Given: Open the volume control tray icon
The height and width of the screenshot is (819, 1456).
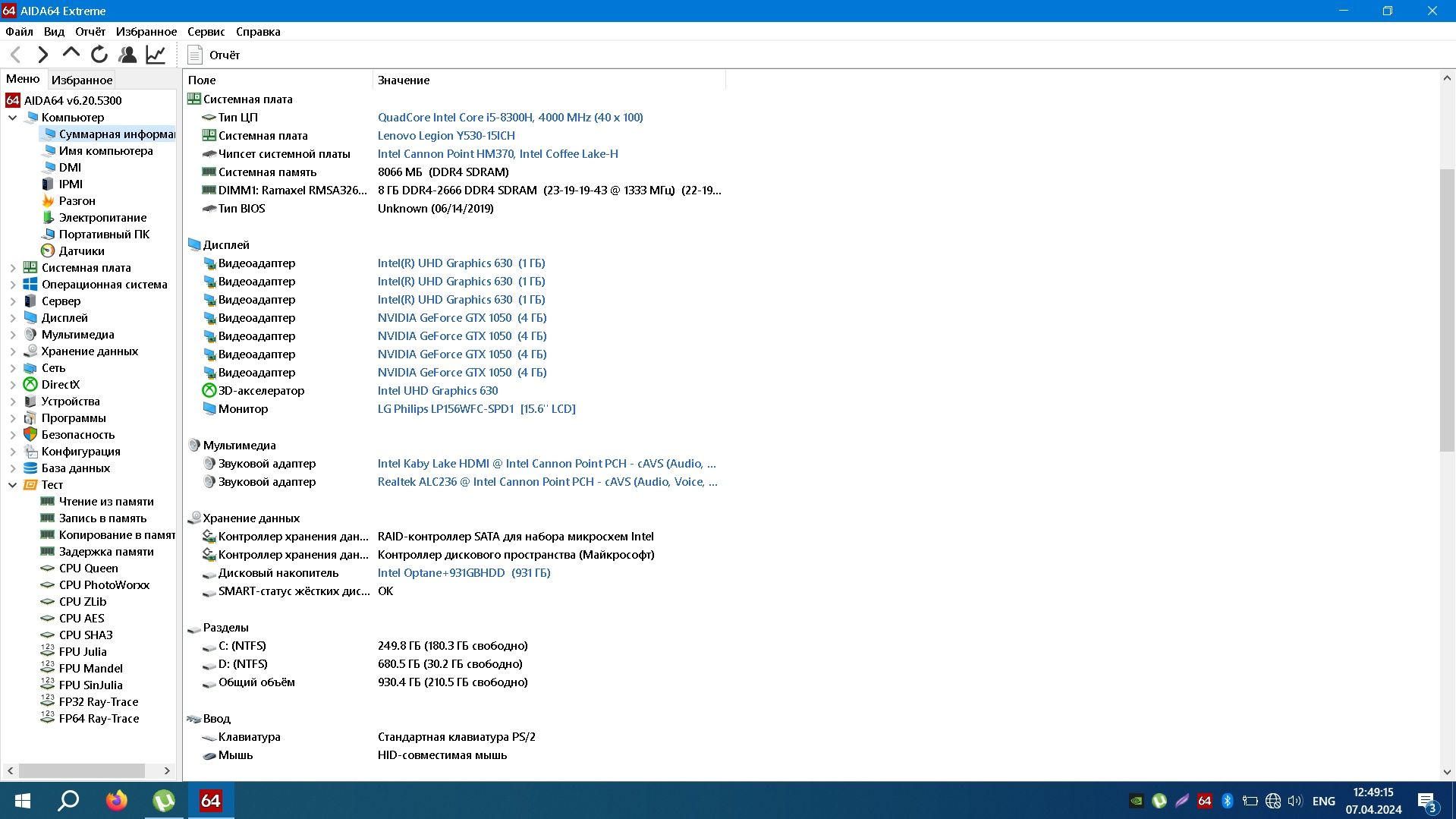Looking at the screenshot, I should (1295, 801).
